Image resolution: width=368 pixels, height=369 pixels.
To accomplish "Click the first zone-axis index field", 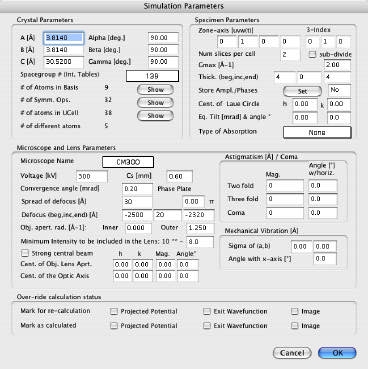I will point(227,42).
